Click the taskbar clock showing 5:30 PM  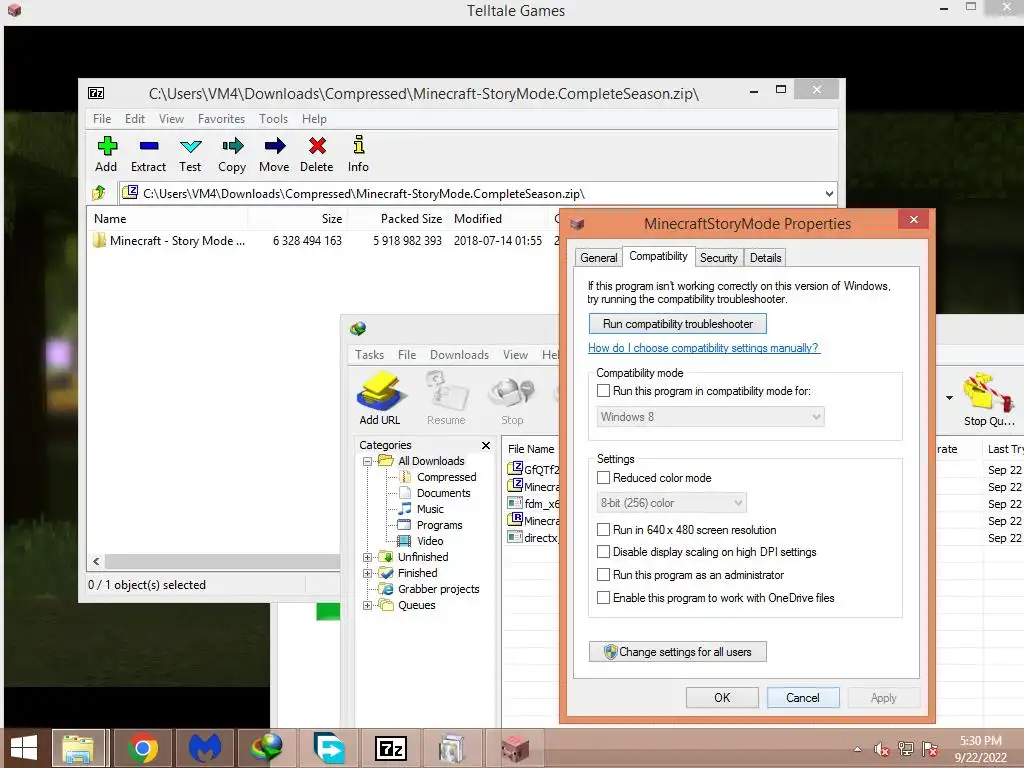click(980, 749)
